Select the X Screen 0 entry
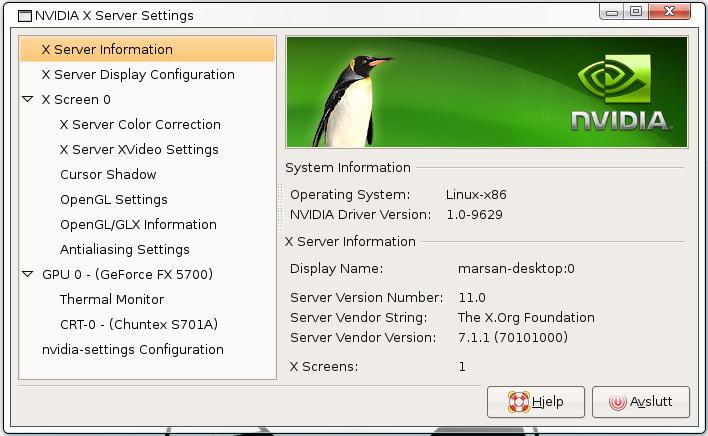Viewport: 708px width, 436px height. [x=76, y=99]
